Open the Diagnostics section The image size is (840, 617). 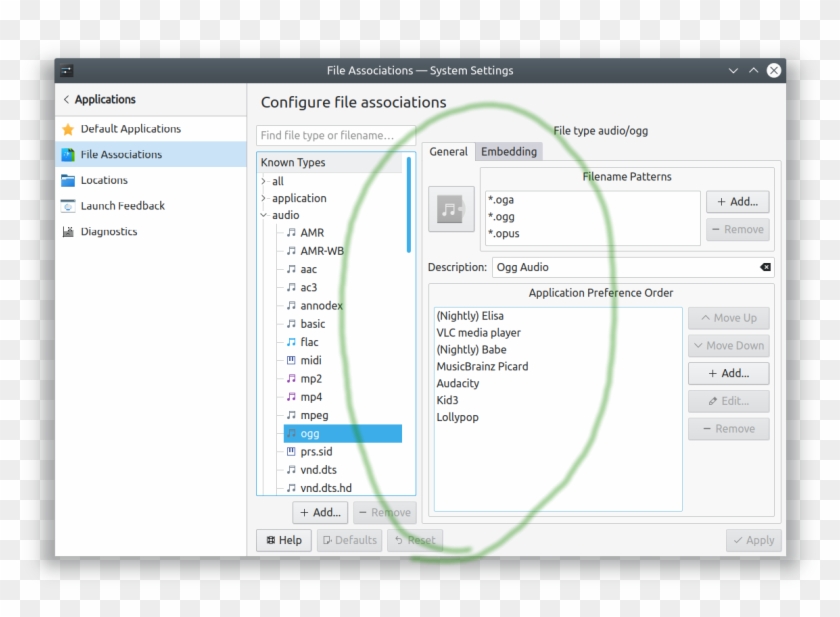[68, 231]
